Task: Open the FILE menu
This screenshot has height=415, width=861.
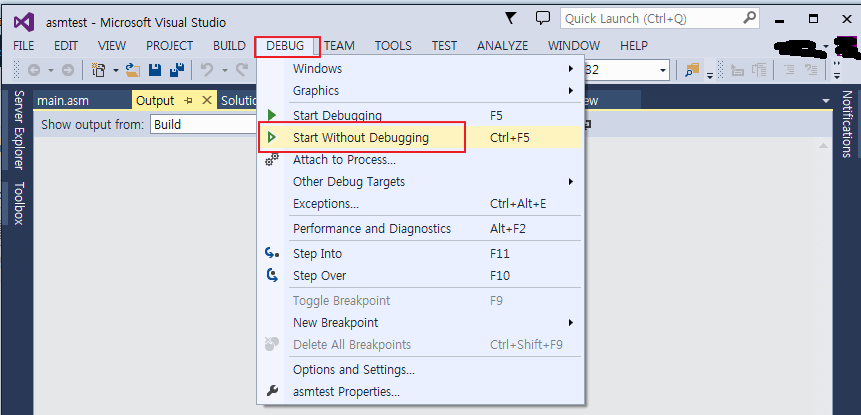Action: [24, 46]
